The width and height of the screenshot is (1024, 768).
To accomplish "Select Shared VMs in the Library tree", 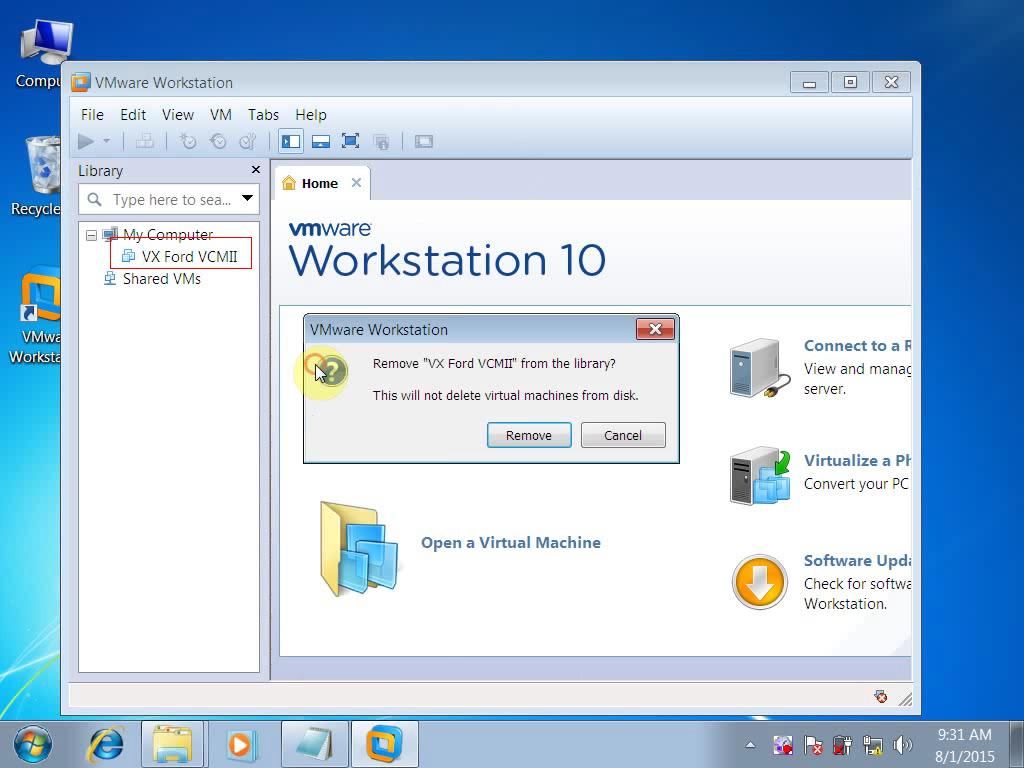I will pyautogui.click(x=161, y=279).
